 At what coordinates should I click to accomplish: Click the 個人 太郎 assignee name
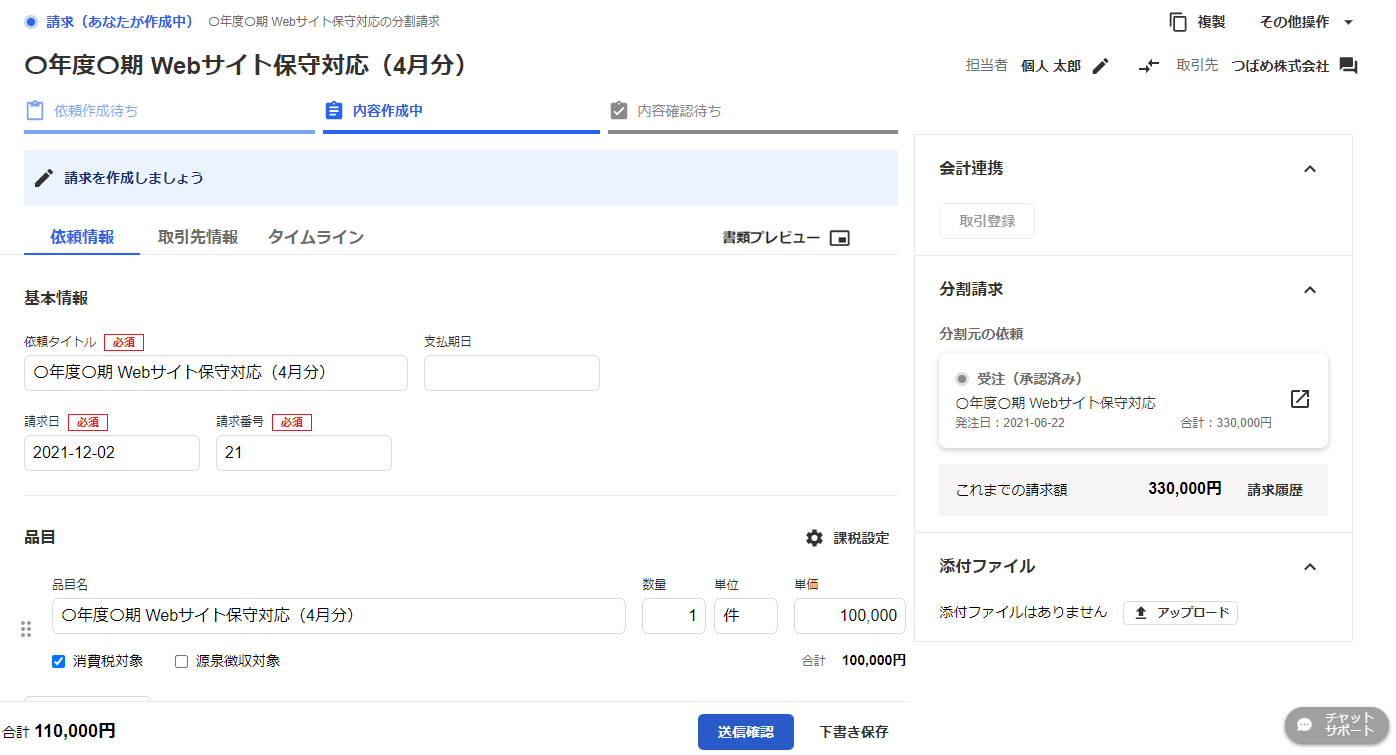tap(1051, 66)
